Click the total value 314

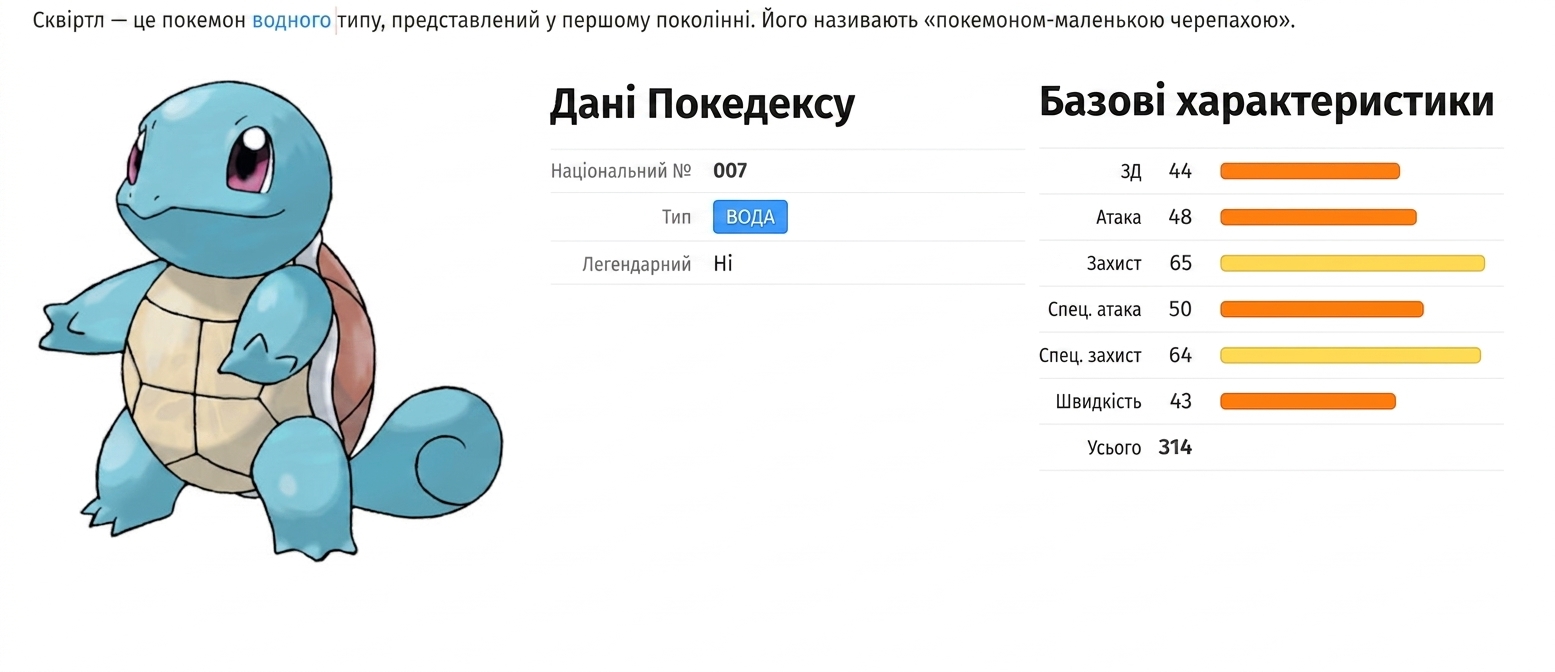point(1175,447)
